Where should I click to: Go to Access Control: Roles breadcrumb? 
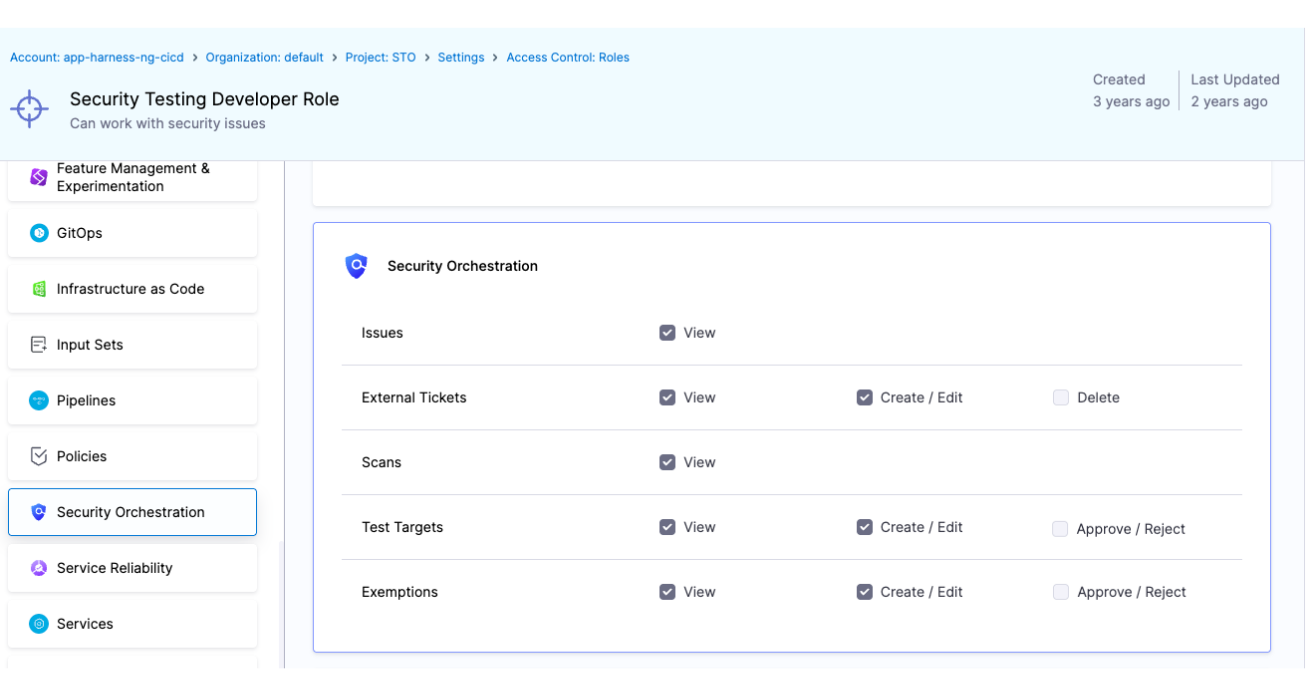click(567, 58)
